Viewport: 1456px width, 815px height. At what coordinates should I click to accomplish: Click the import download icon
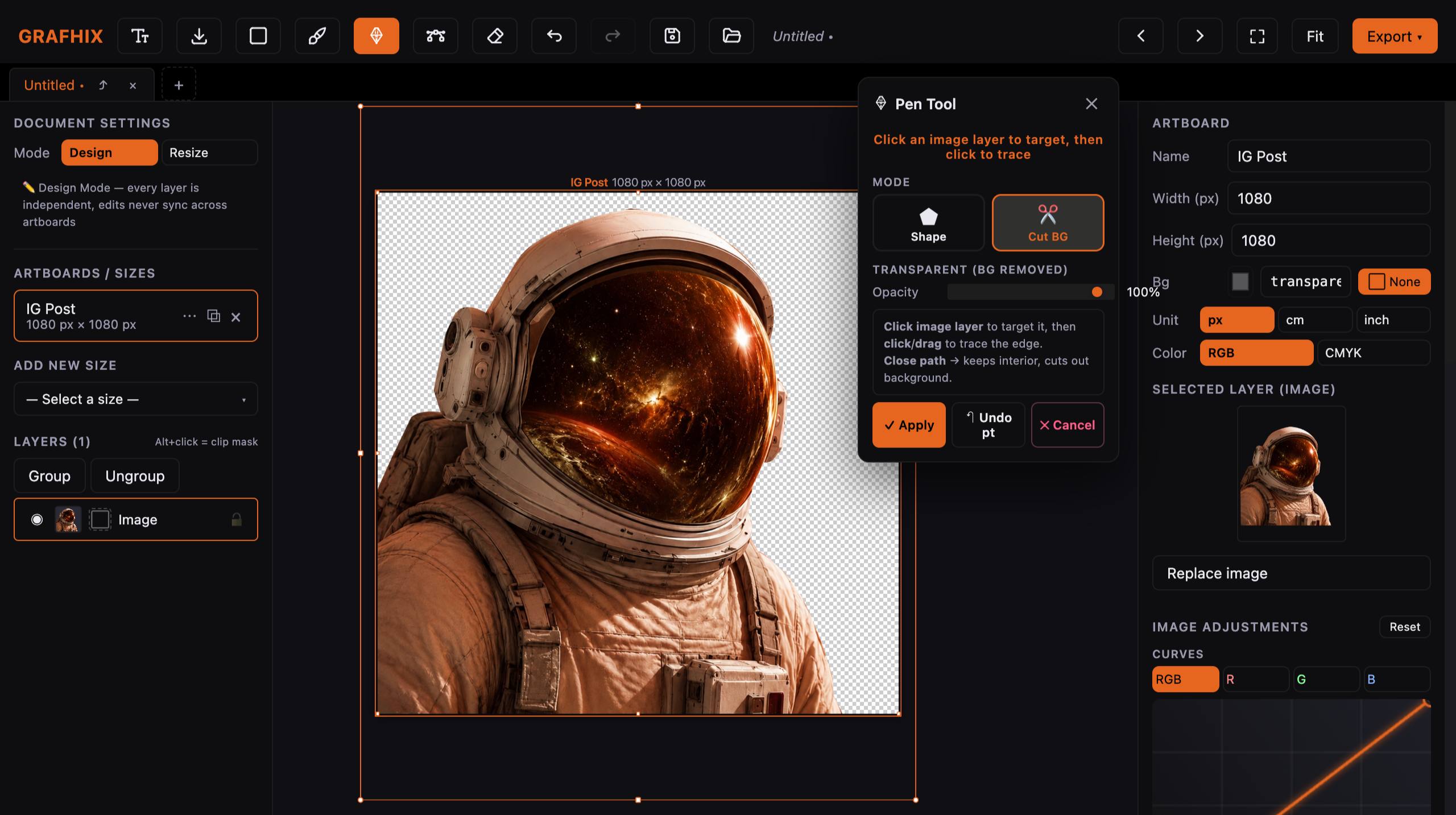pos(199,36)
